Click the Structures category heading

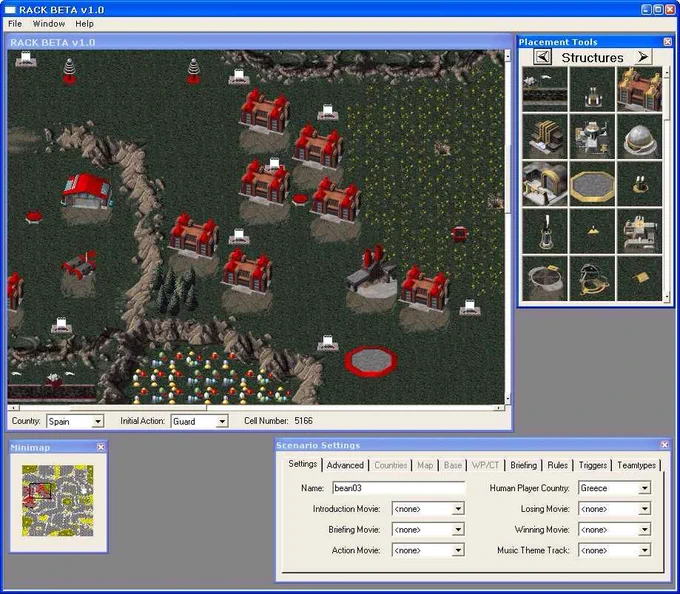coord(592,57)
